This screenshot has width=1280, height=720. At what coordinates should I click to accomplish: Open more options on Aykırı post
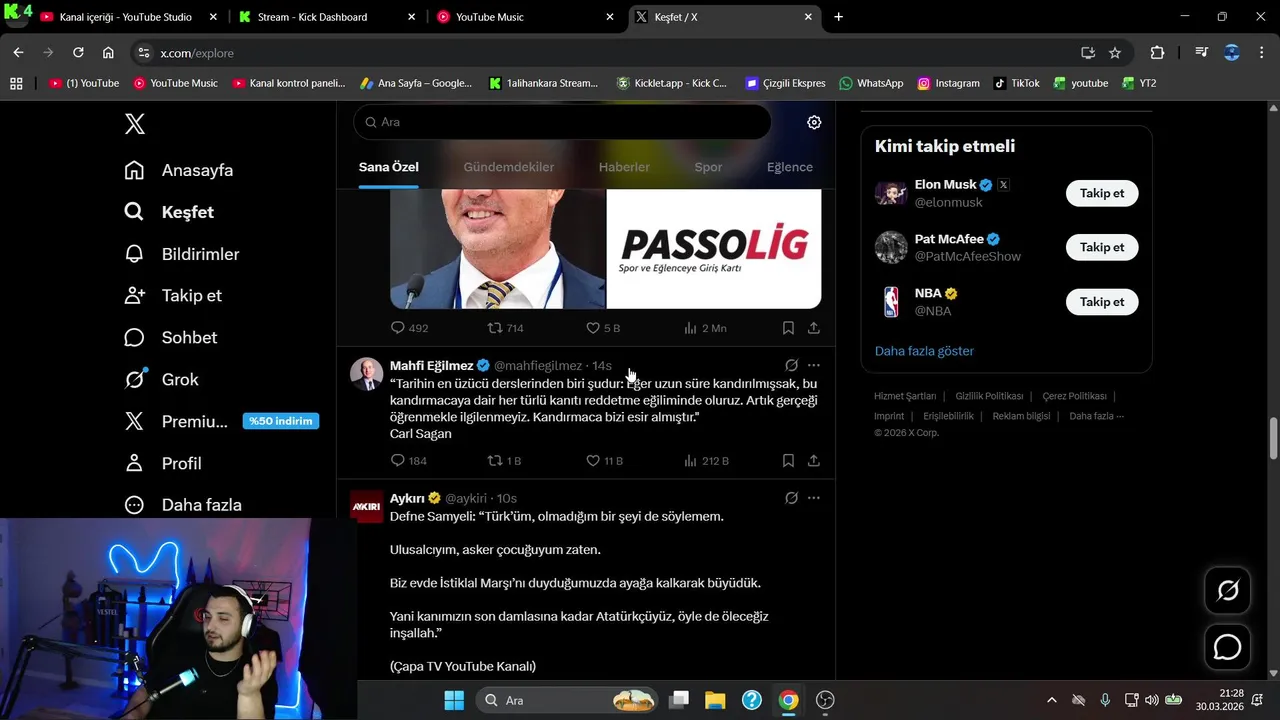[814, 498]
